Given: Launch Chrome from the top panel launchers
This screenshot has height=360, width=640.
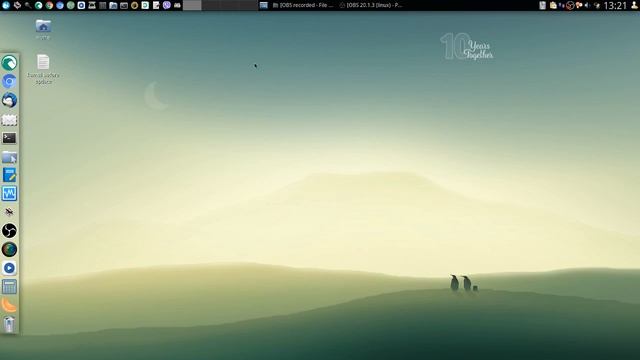Looking at the screenshot, I should [49, 5].
